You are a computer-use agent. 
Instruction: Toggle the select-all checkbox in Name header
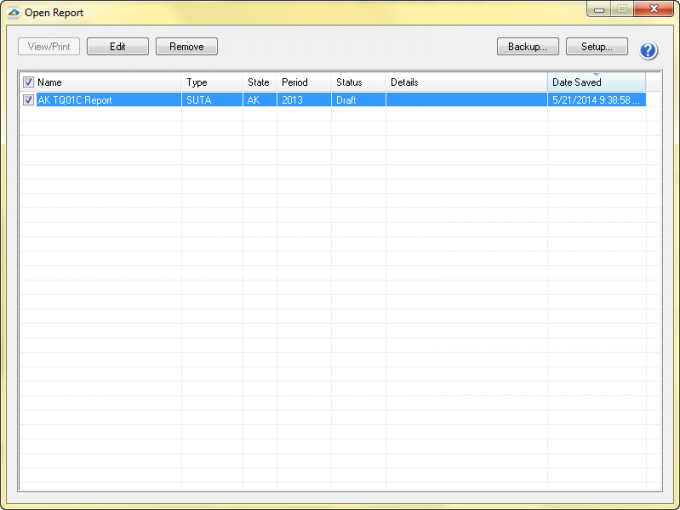tap(28, 82)
